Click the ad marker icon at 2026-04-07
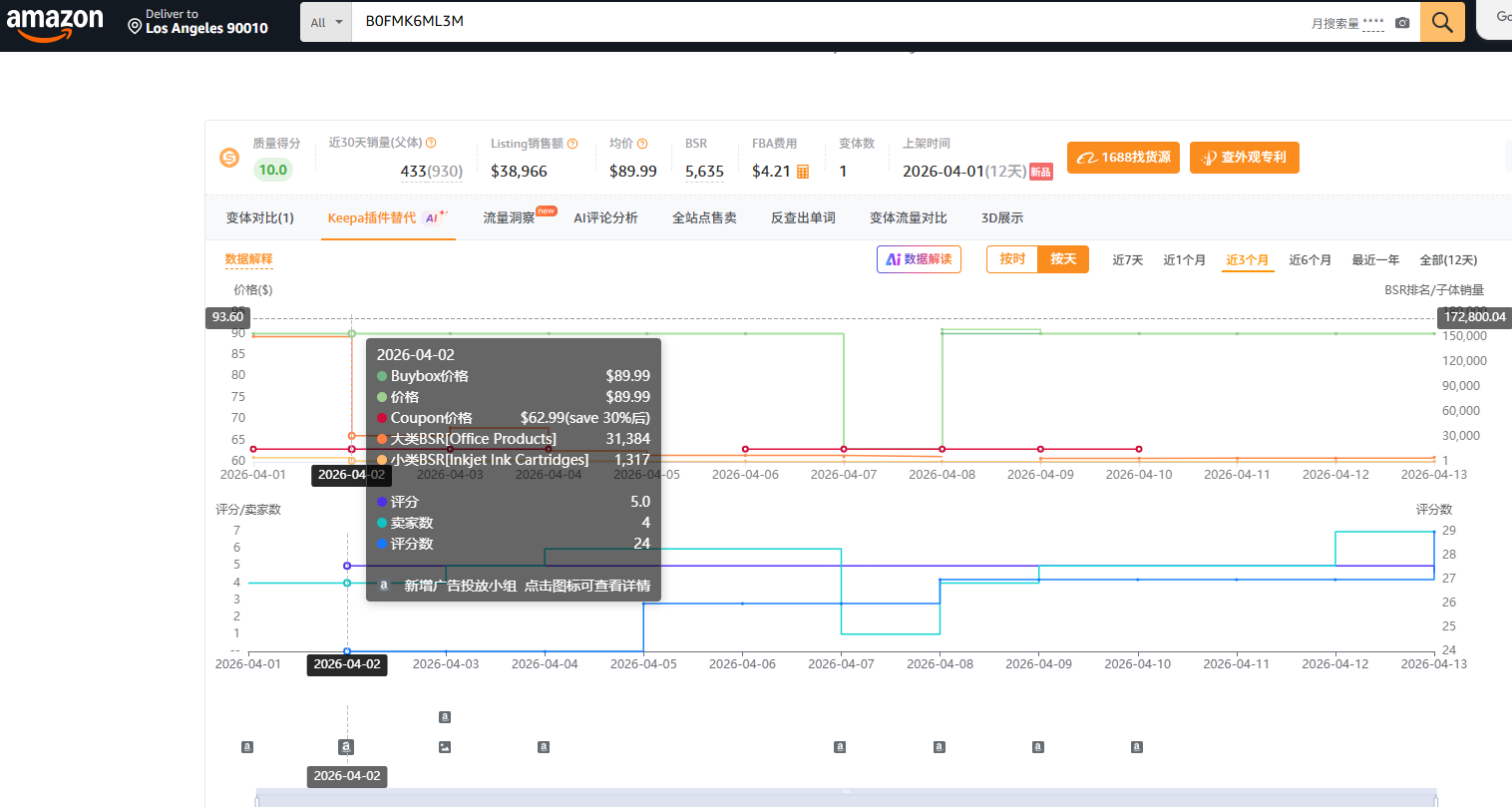Viewport: 1512px width, 807px height. 840,746
